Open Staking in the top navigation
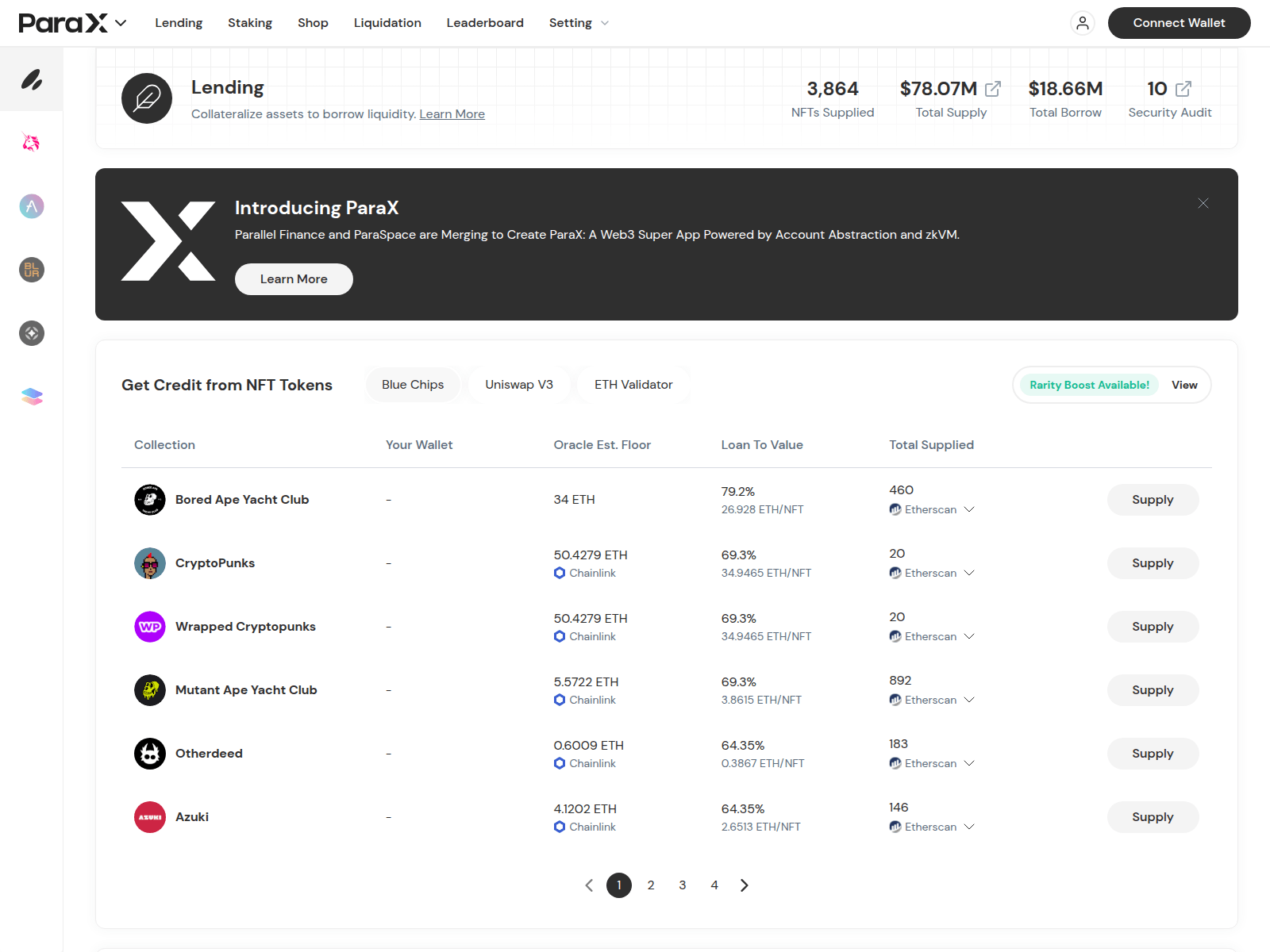1270x952 pixels. (x=250, y=23)
